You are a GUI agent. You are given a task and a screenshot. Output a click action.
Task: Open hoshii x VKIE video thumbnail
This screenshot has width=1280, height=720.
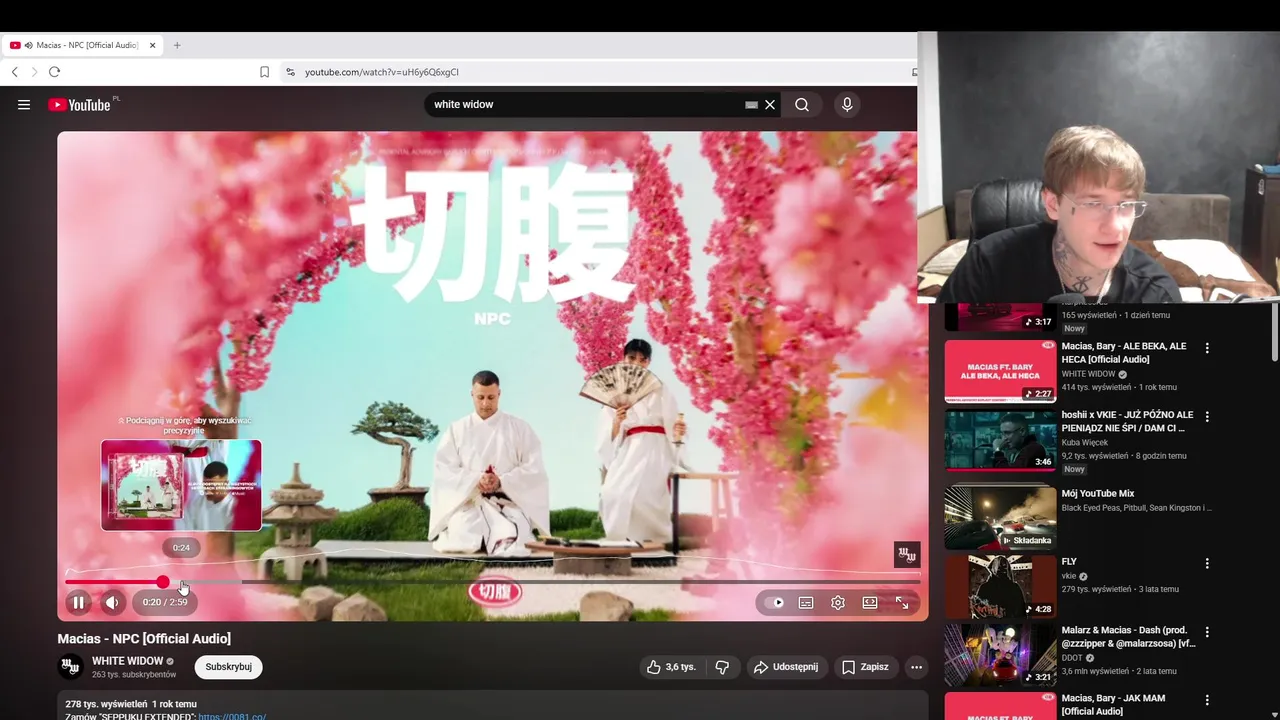coord(1000,439)
